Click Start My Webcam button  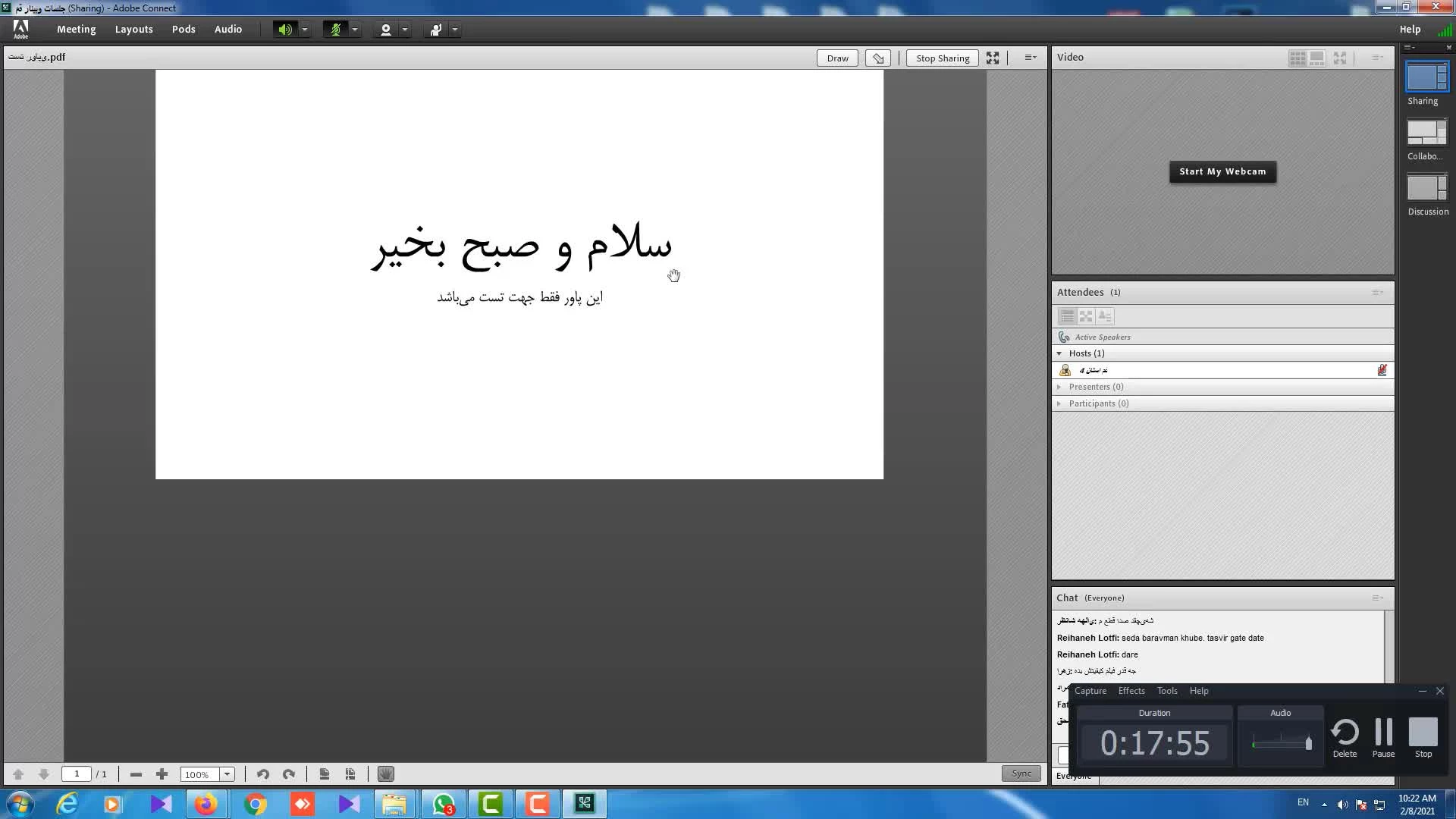tap(1222, 171)
